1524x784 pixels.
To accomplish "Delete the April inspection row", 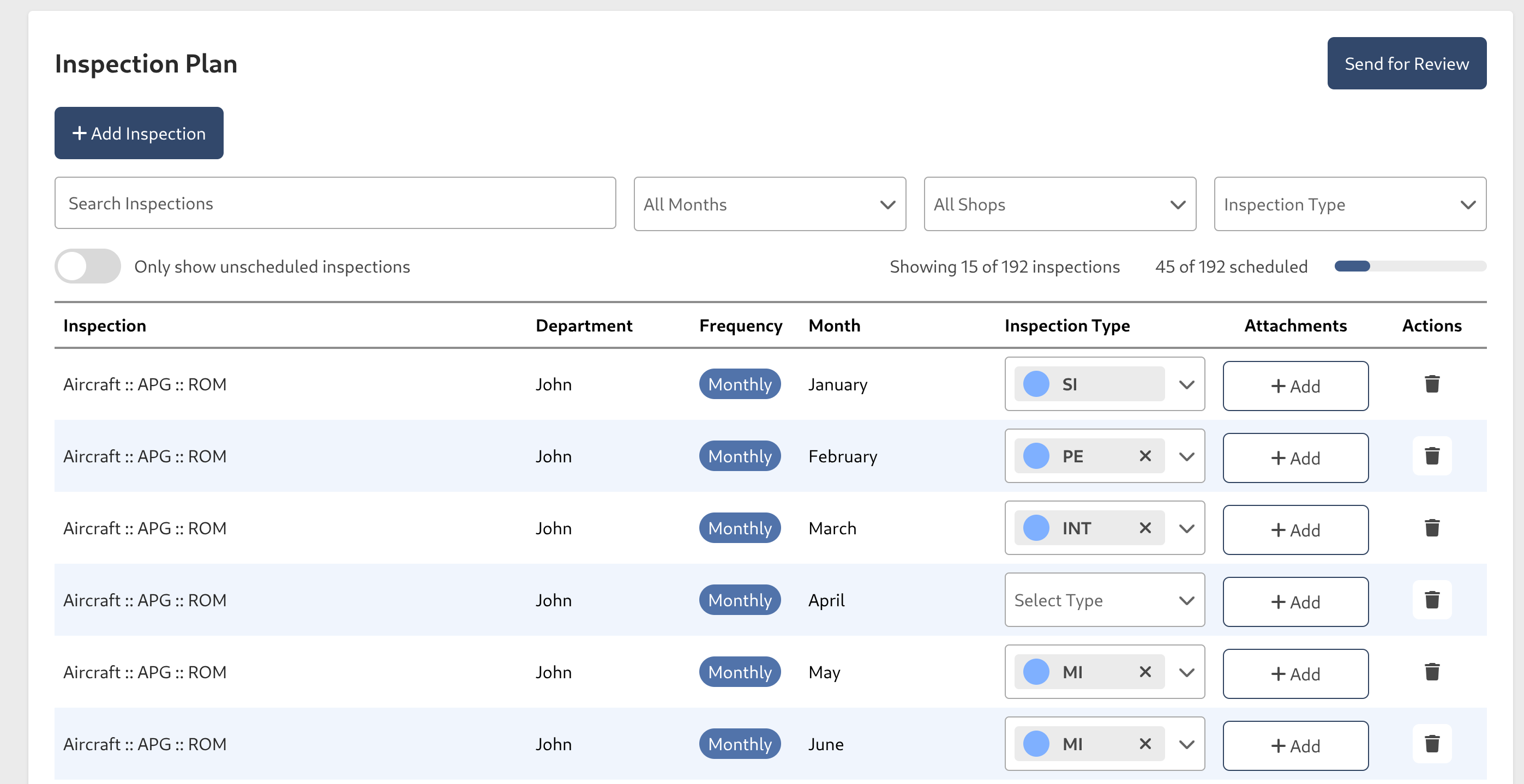I will (x=1431, y=600).
